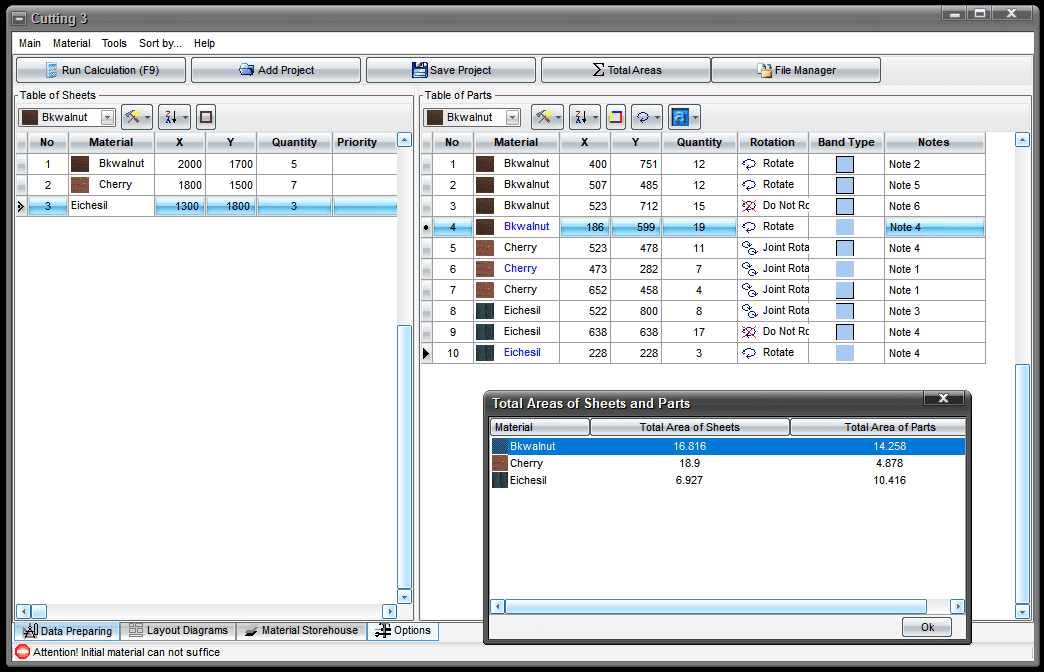Click blue Cherry material text in part row 6
The image size is (1044, 672).
click(520, 268)
